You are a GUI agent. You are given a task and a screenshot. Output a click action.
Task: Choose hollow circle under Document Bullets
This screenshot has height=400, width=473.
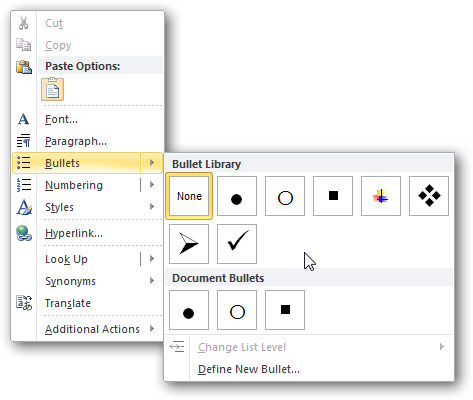click(237, 310)
